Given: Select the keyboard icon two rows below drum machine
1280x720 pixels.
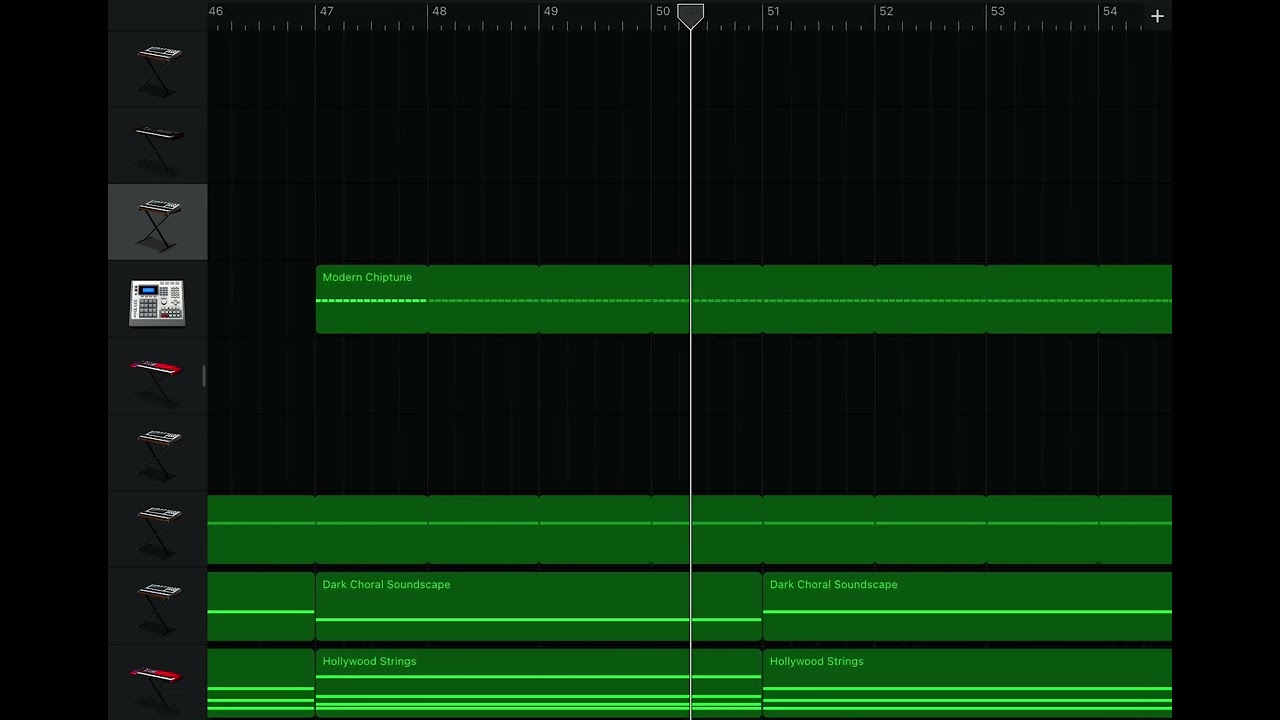Looking at the screenshot, I should 158,453.
